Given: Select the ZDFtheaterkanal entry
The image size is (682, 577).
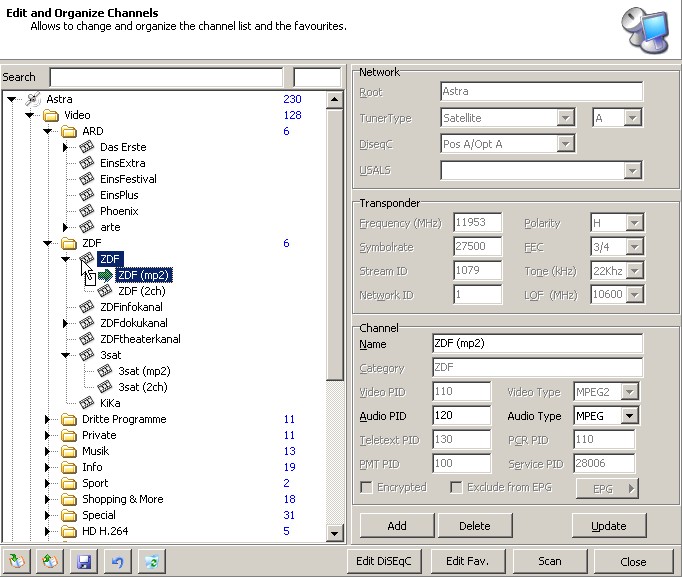Looking at the screenshot, I should pos(140,339).
